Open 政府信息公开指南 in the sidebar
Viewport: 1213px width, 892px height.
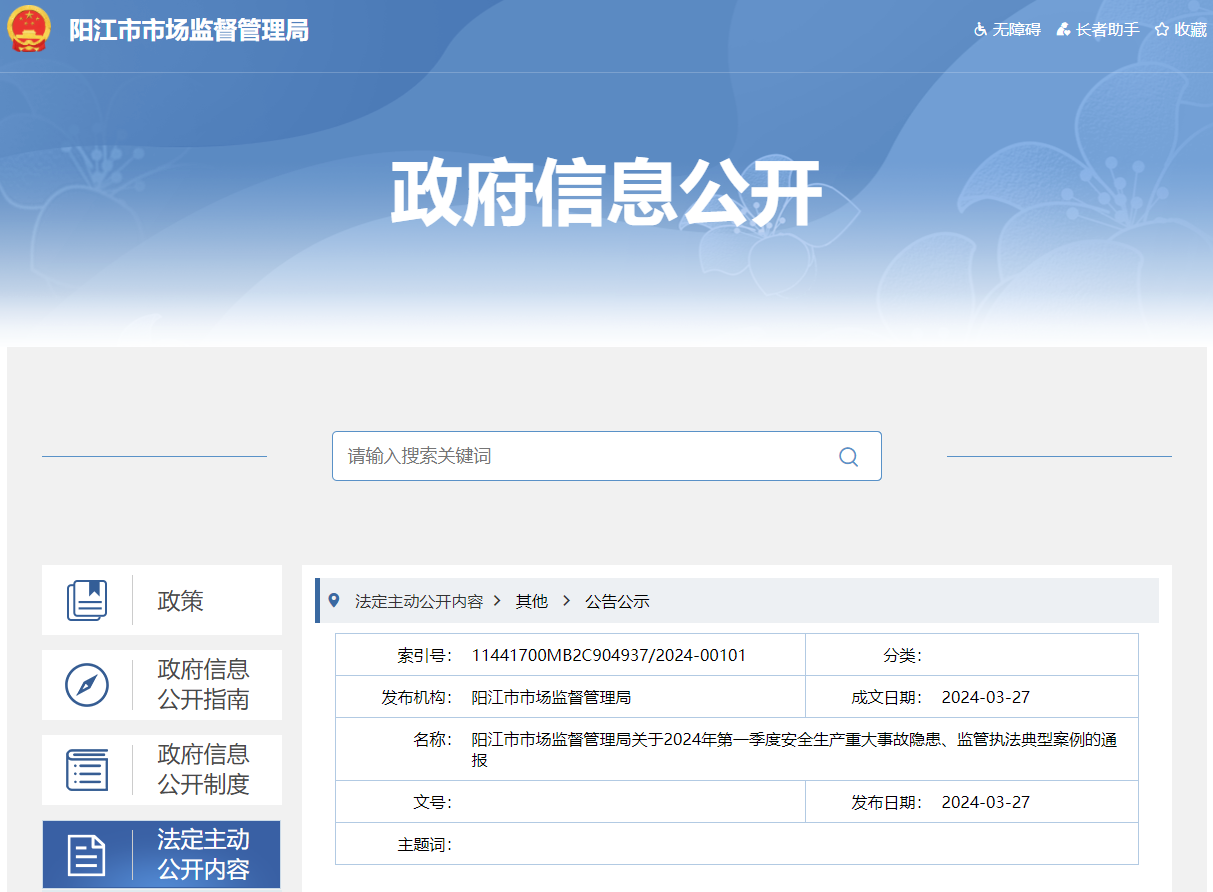click(x=203, y=685)
